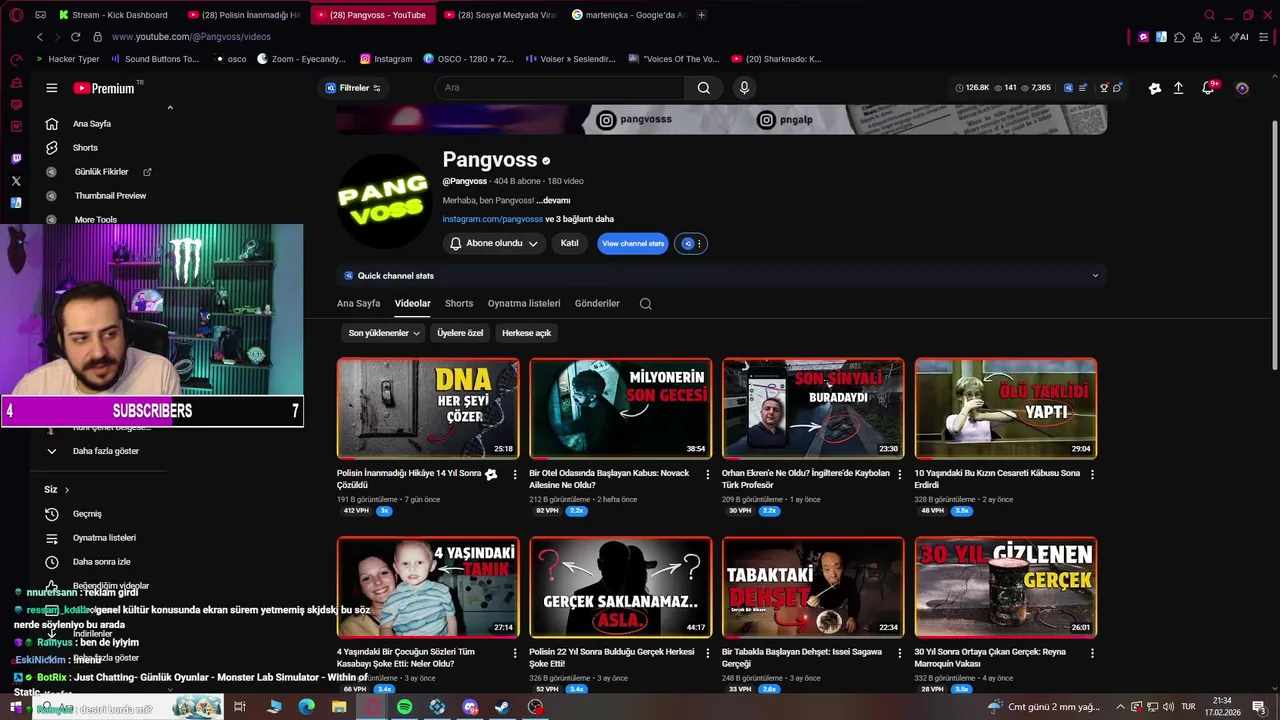This screenshot has width=1280, height=720.
Task: Click the Twitch icon in browser sidebar
Action: point(16,158)
